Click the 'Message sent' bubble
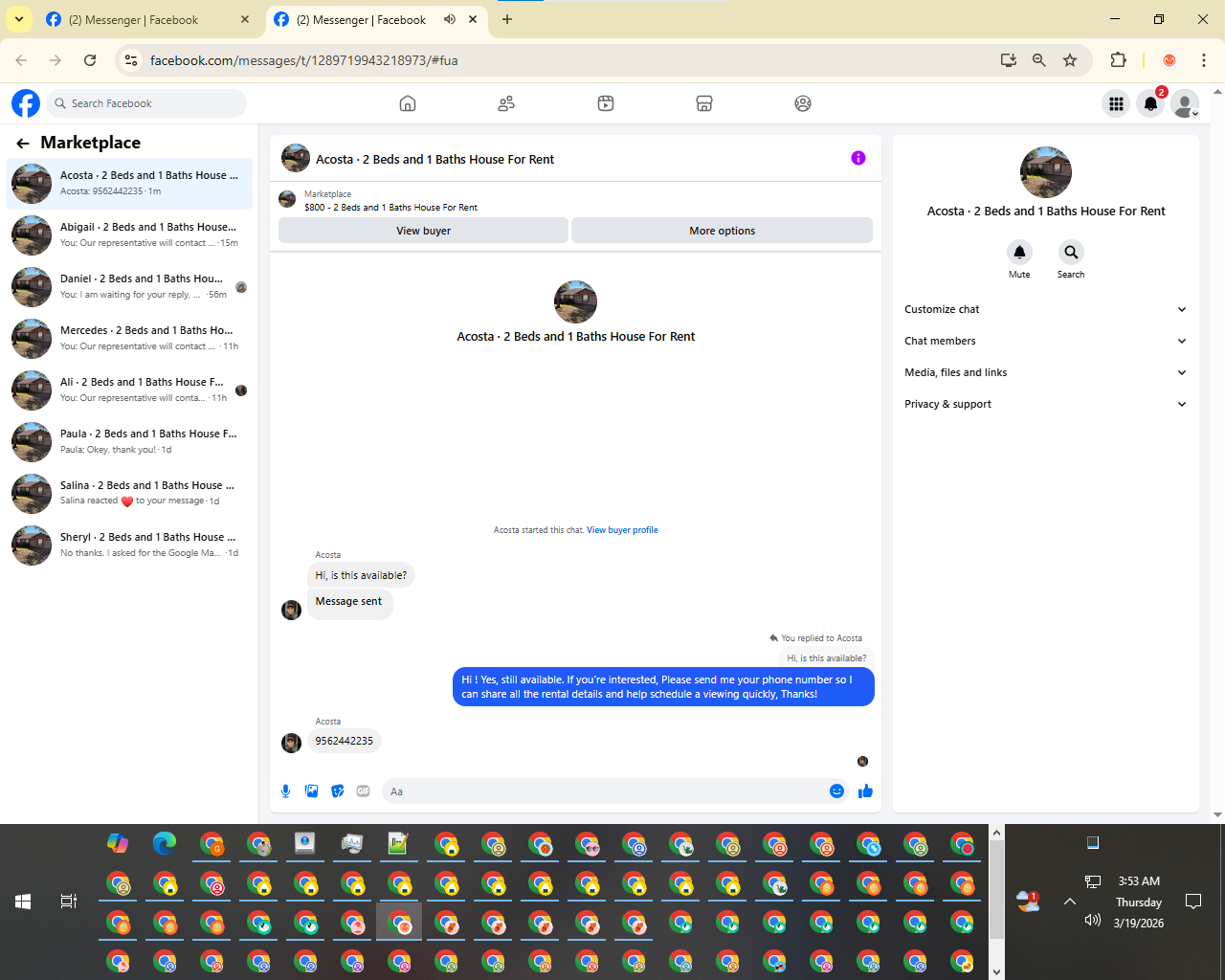This screenshot has height=980, width=1225. point(348,602)
